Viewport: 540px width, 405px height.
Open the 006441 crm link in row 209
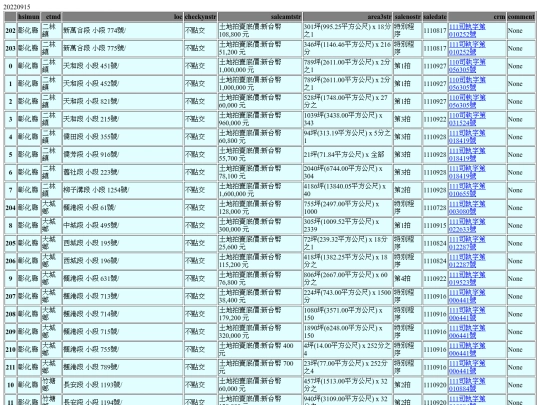(x=467, y=332)
